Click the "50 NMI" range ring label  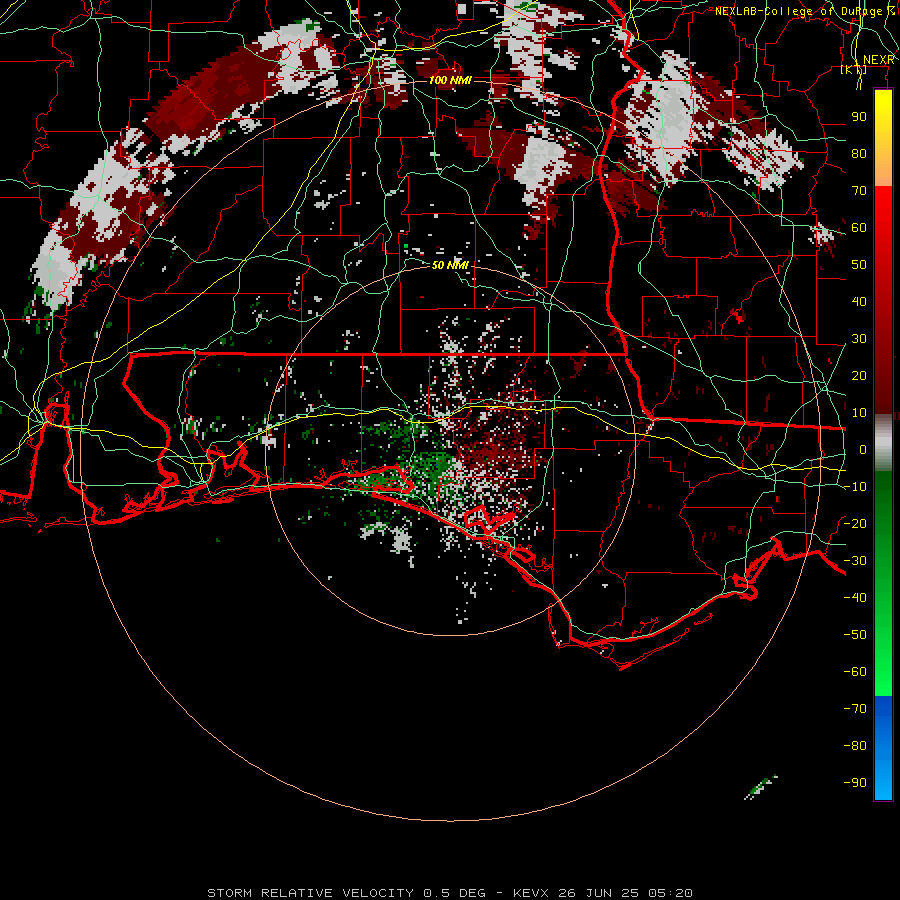450,265
